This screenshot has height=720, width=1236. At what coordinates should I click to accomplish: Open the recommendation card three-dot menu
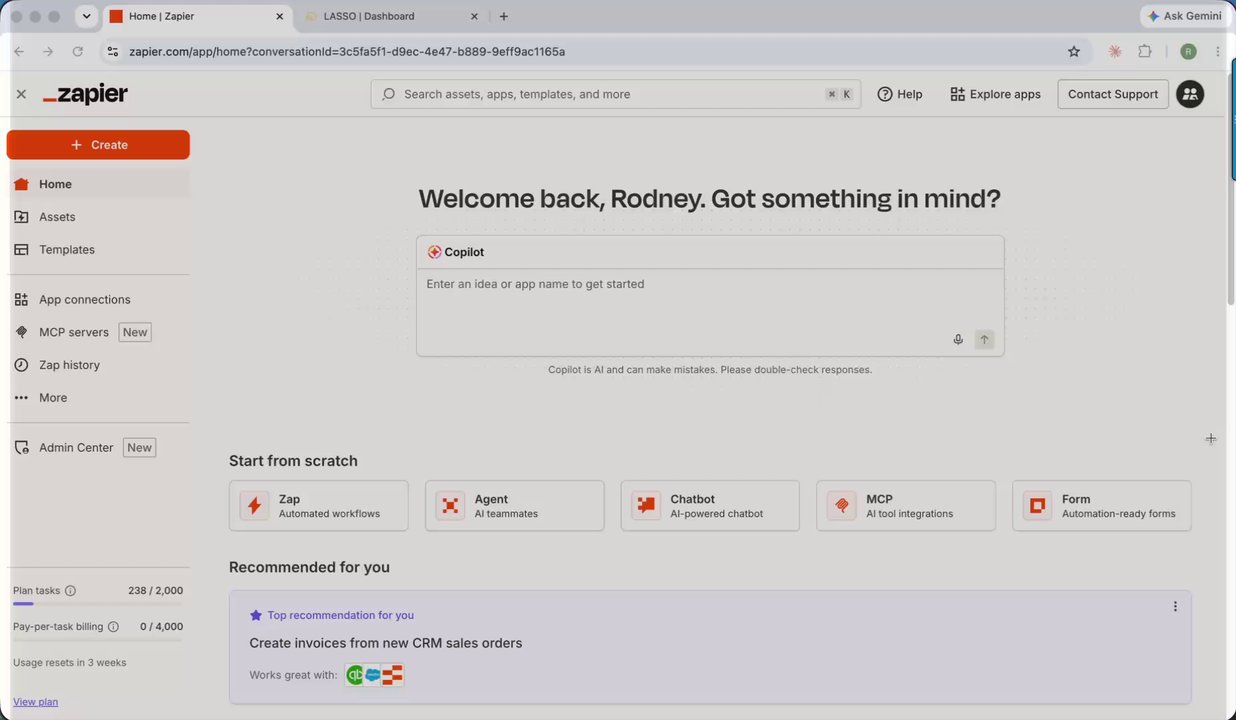coord(1175,607)
